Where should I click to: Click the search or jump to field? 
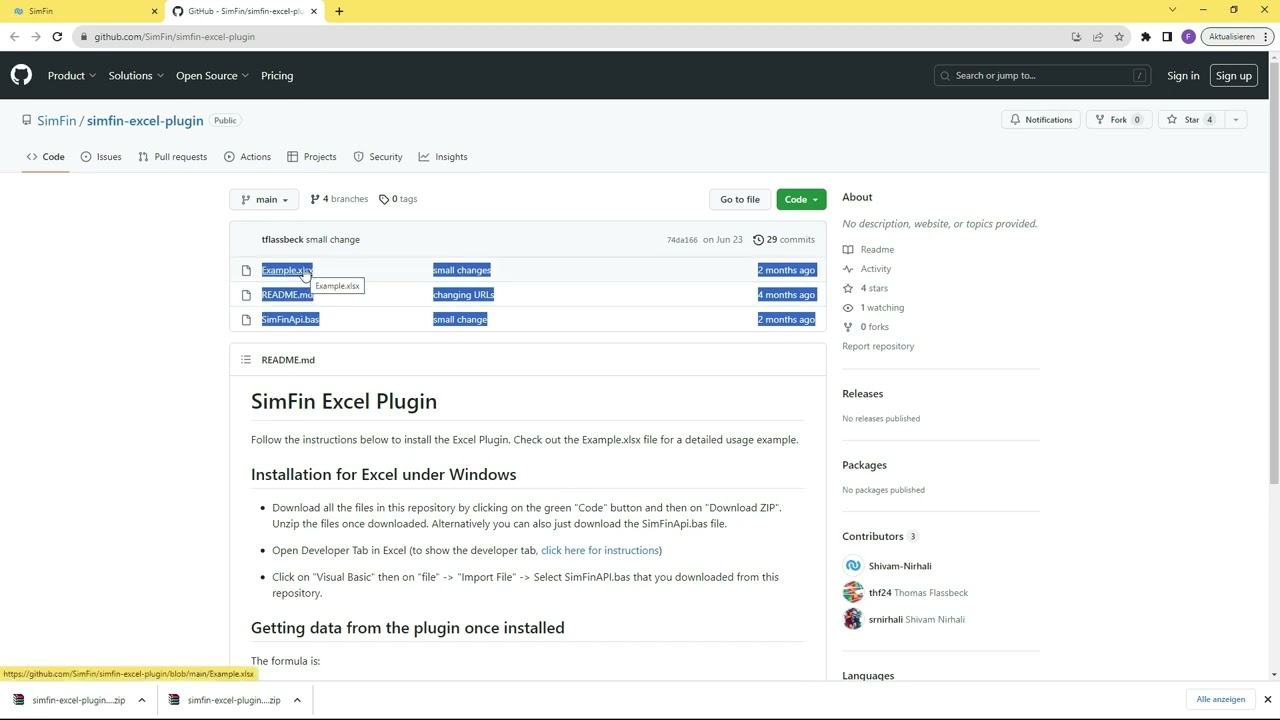coord(1040,76)
